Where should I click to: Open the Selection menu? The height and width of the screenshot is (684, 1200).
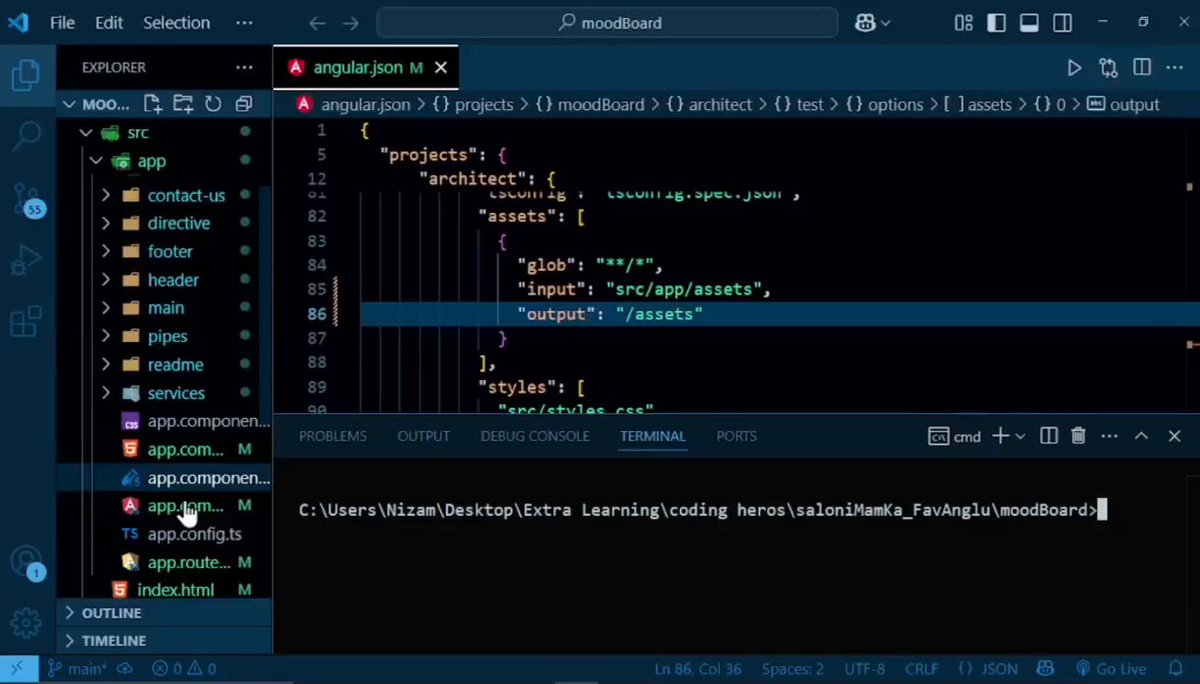coord(176,22)
